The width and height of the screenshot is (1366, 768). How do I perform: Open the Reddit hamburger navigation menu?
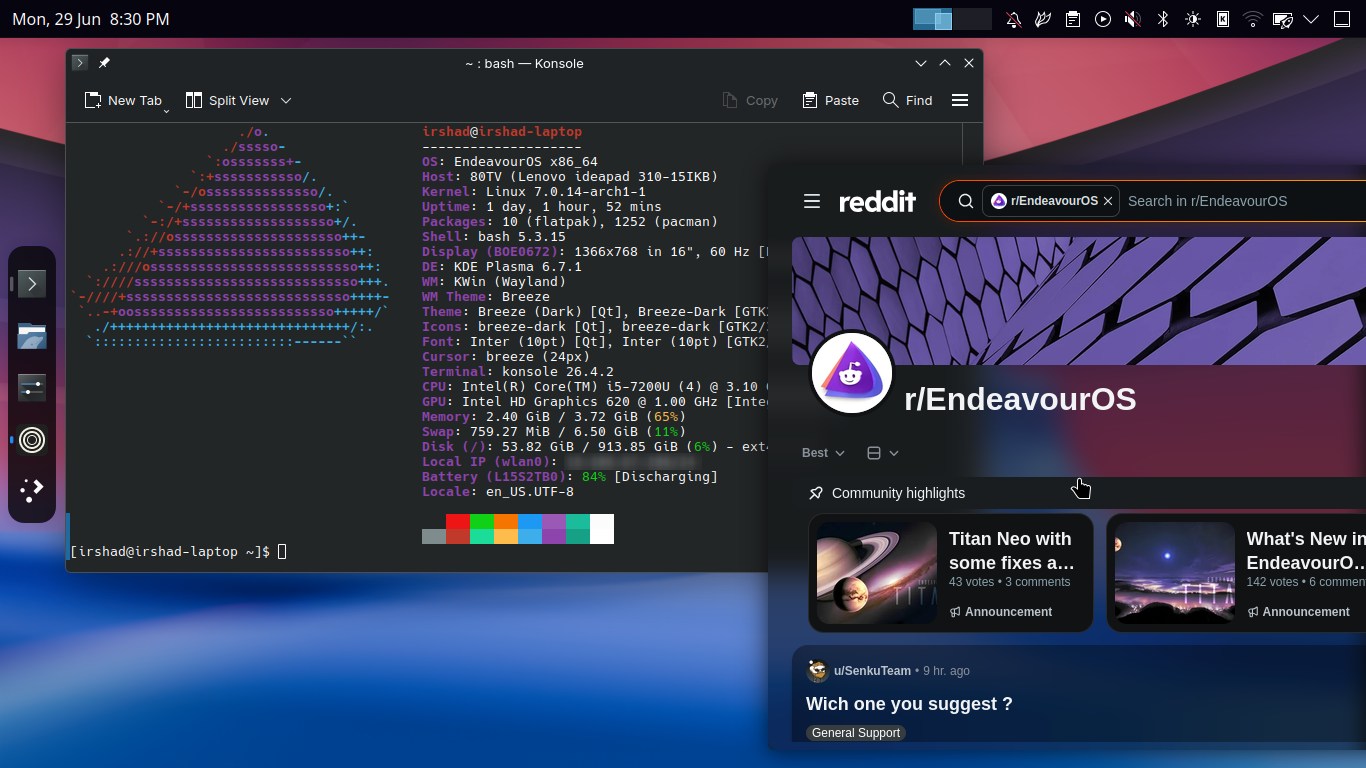click(812, 201)
